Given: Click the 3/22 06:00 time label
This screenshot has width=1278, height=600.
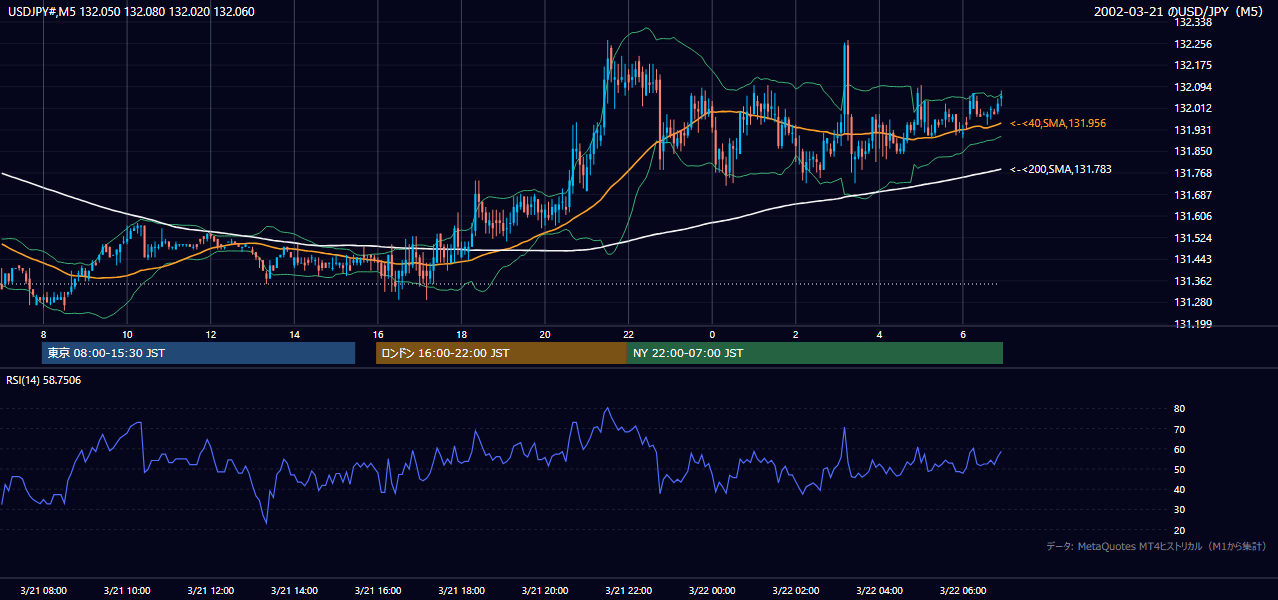Looking at the screenshot, I should pyautogui.click(x=962, y=590).
